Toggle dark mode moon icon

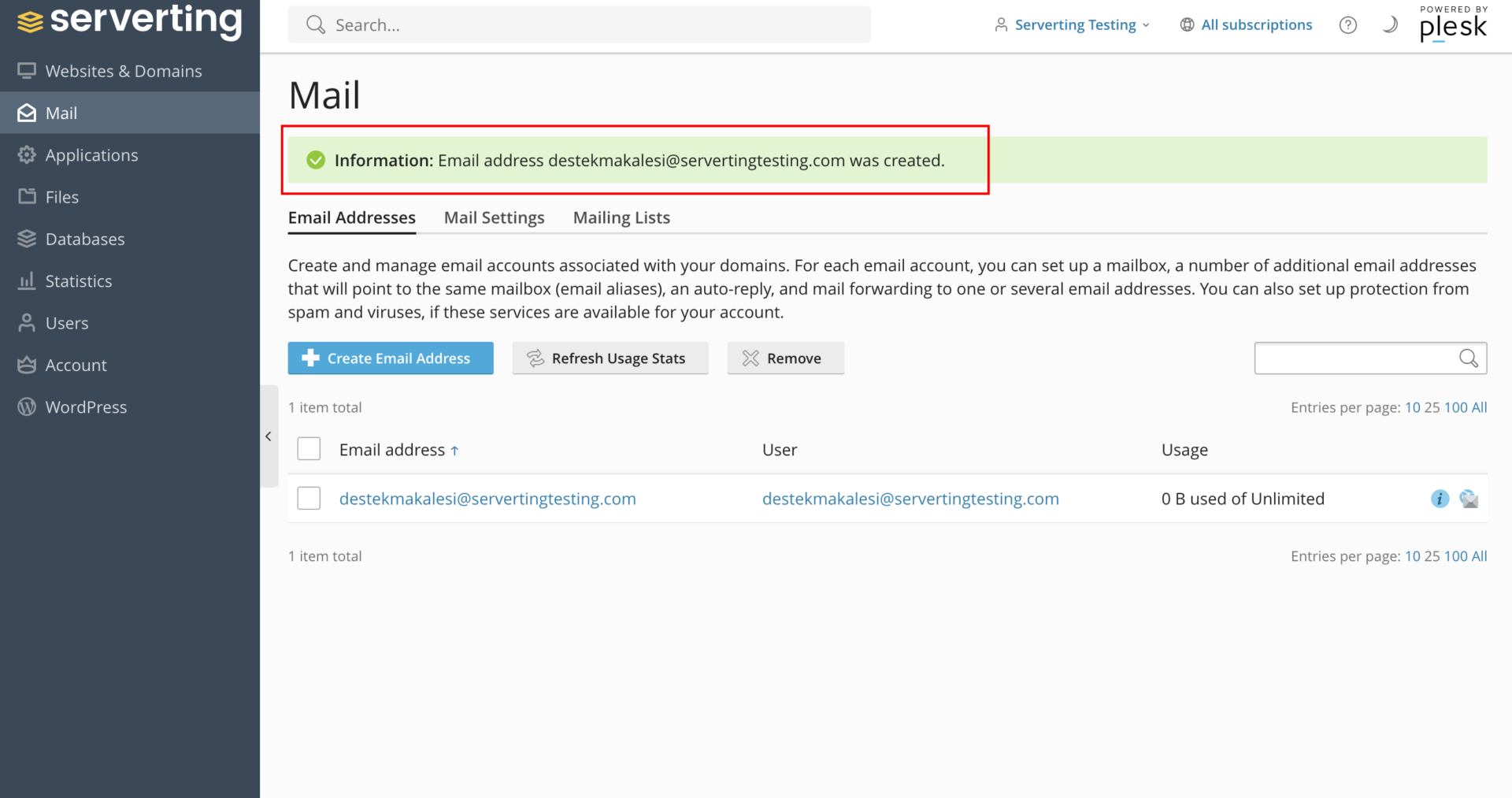(1391, 25)
